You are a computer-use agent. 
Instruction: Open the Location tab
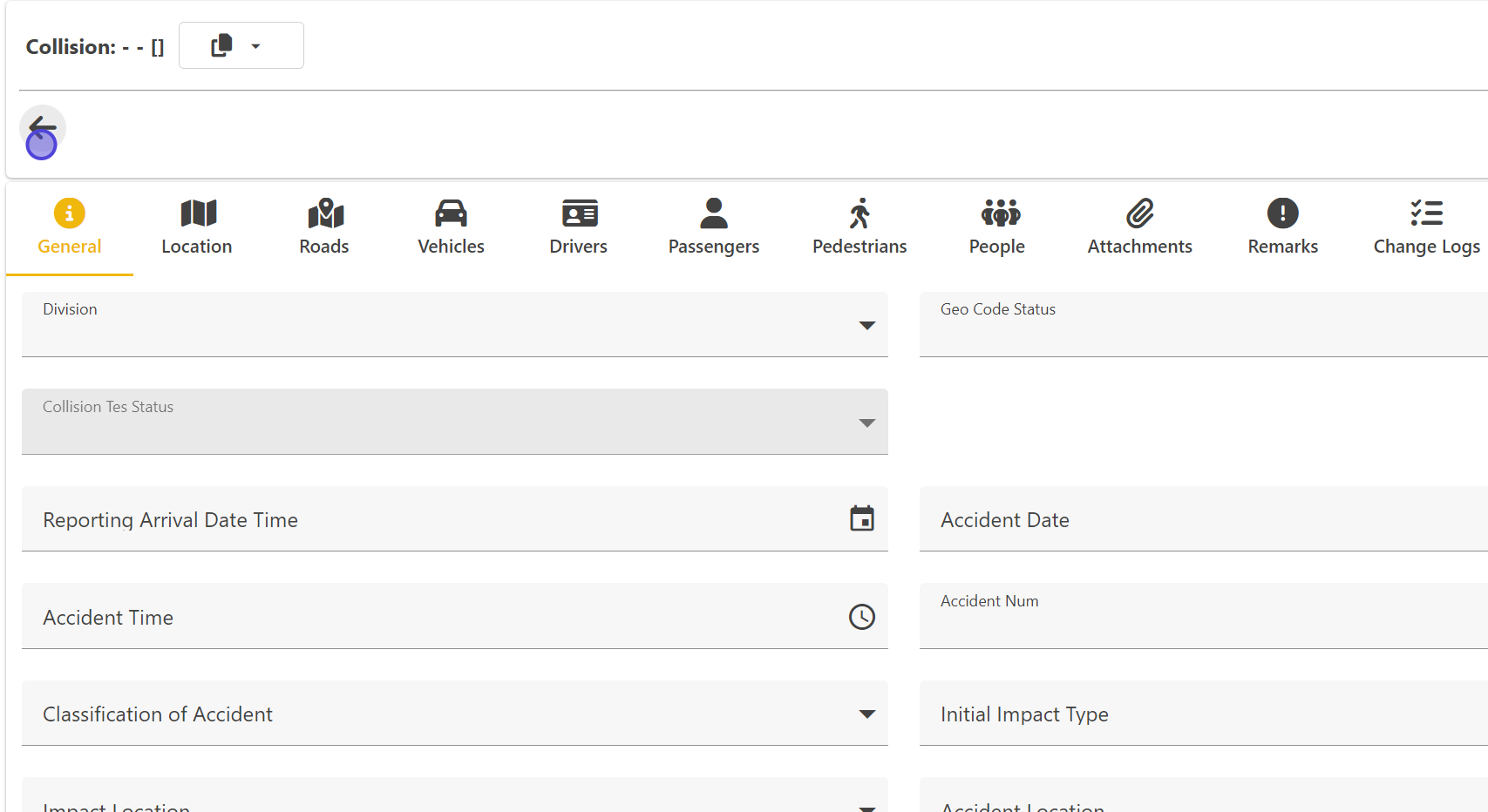tap(197, 227)
